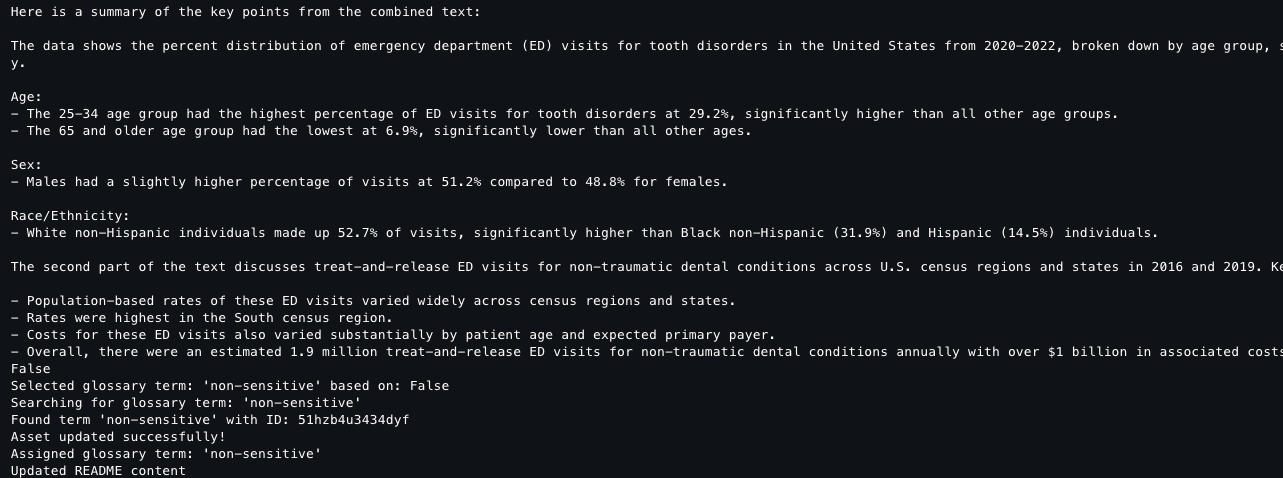Click the 'Rates were highest in the South' line

click(x=188, y=318)
